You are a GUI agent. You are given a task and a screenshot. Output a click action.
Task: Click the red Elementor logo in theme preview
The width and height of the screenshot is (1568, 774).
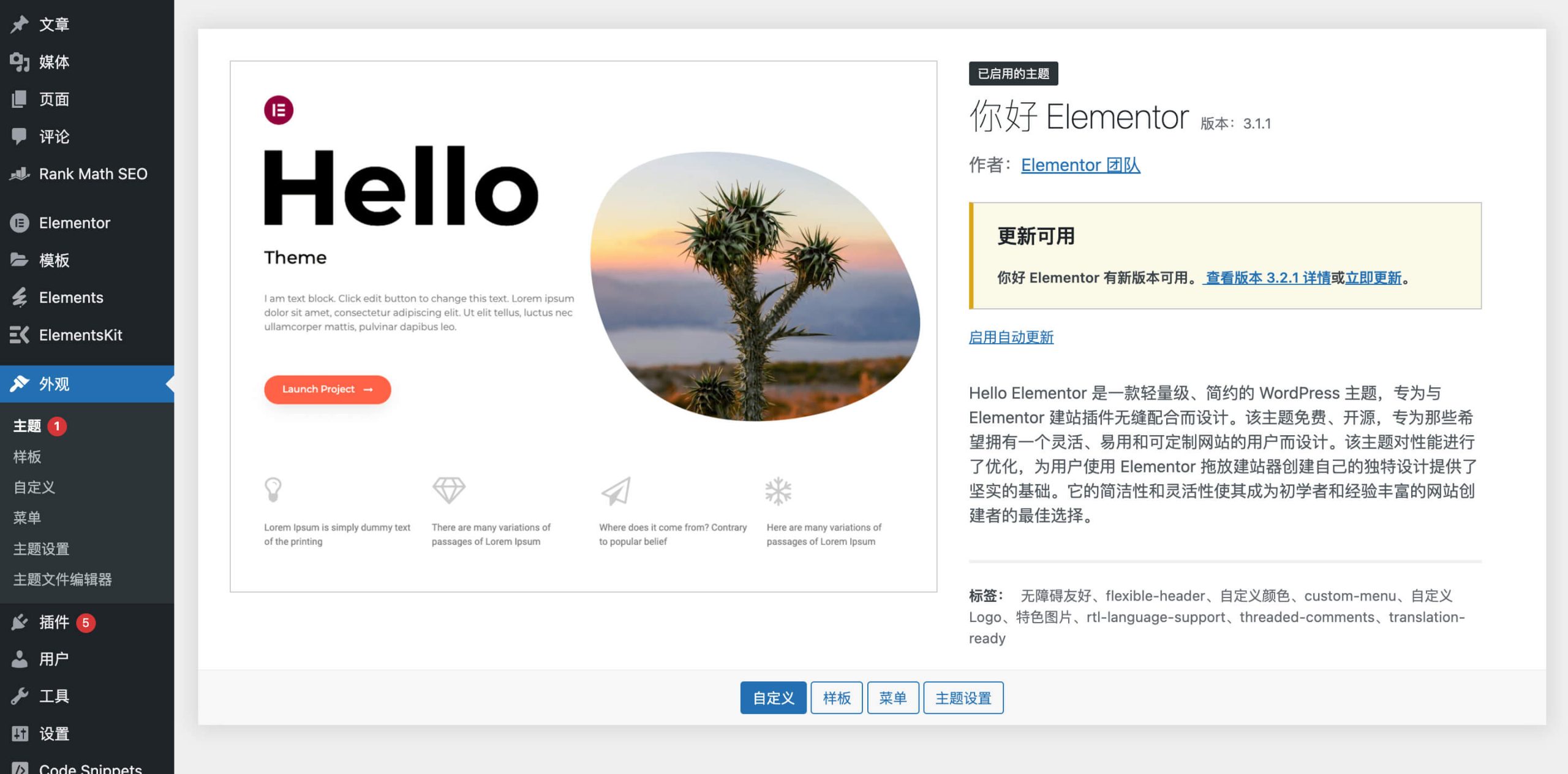tap(279, 110)
